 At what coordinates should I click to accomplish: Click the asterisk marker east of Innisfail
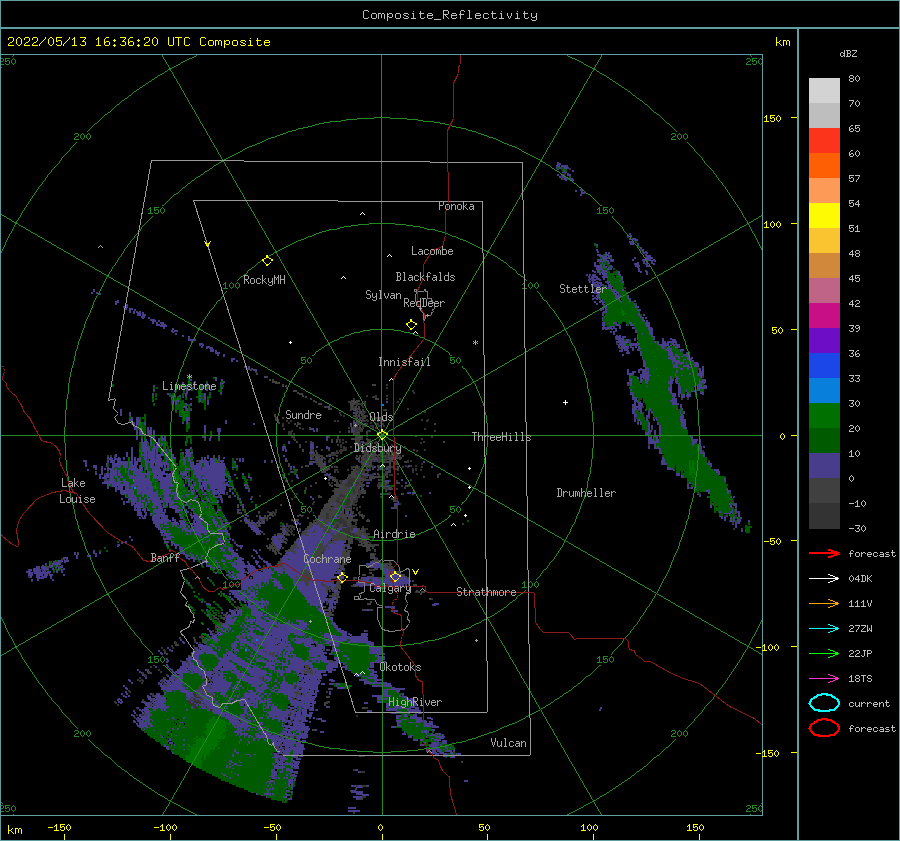tap(475, 343)
